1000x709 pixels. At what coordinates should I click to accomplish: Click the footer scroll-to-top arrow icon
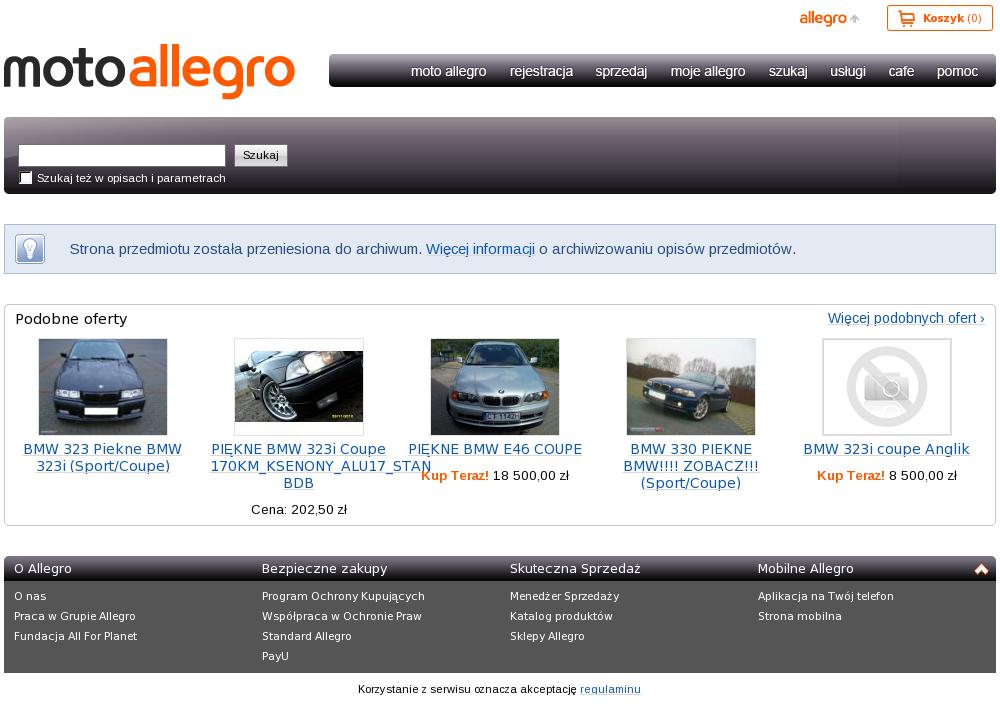coord(981,569)
